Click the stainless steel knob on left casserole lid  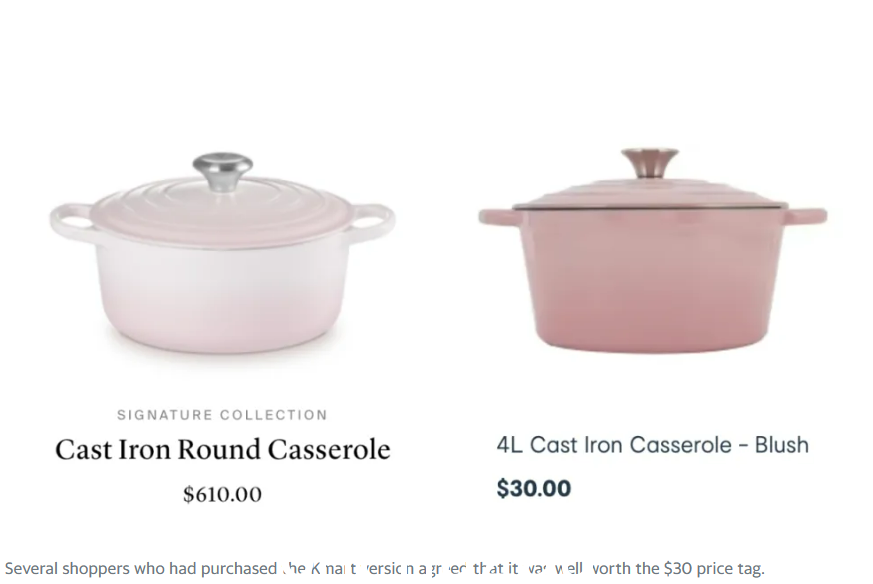[x=223, y=172]
